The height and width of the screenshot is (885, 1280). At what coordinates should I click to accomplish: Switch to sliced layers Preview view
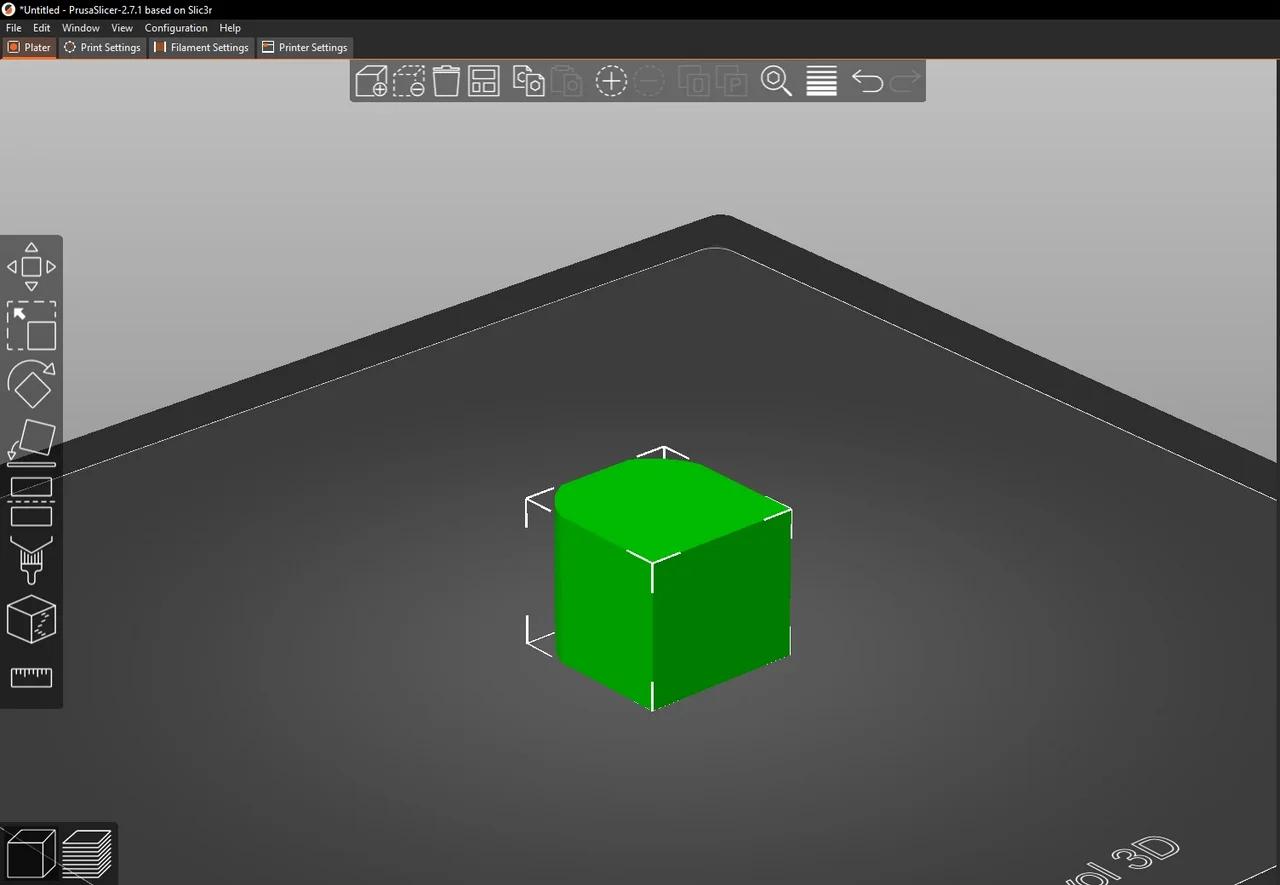pyautogui.click(x=87, y=854)
